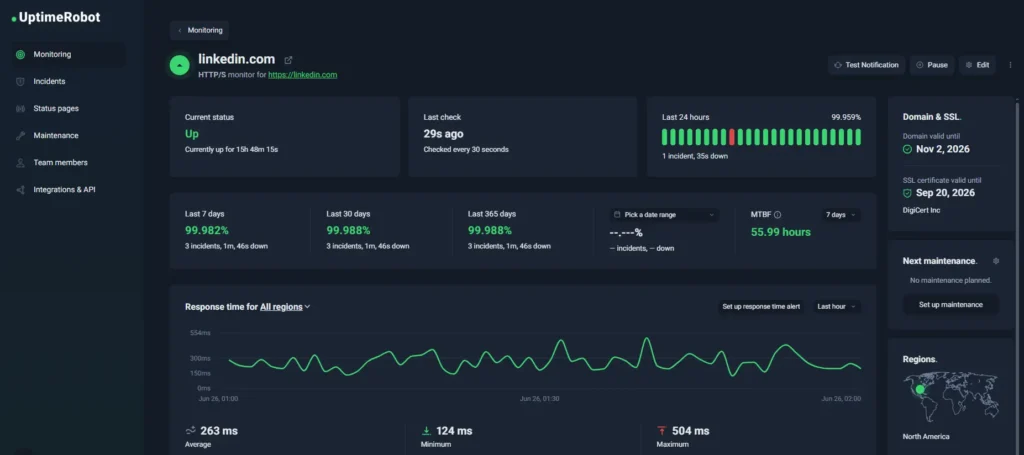Click the first green bar in Last 24 hours
Image resolution: width=1024 pixels, height=455 pixels.
(x=665, y=137)
